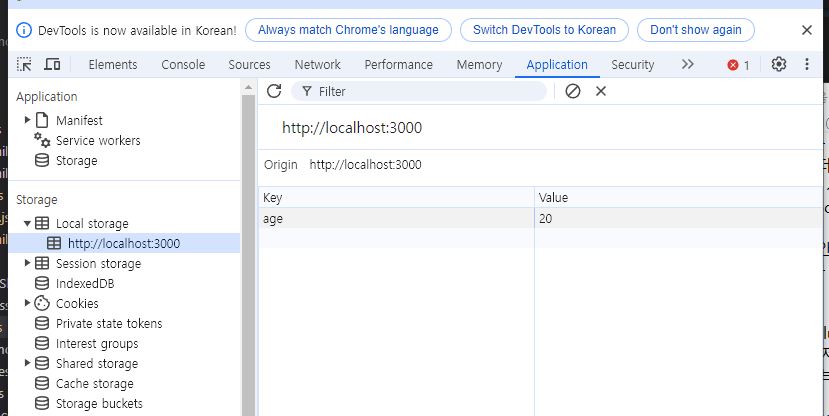Image resolution: width=829 pixels, height=416 pixels.
Task: Collapse the Local storage node
Action: coord(27,224)
